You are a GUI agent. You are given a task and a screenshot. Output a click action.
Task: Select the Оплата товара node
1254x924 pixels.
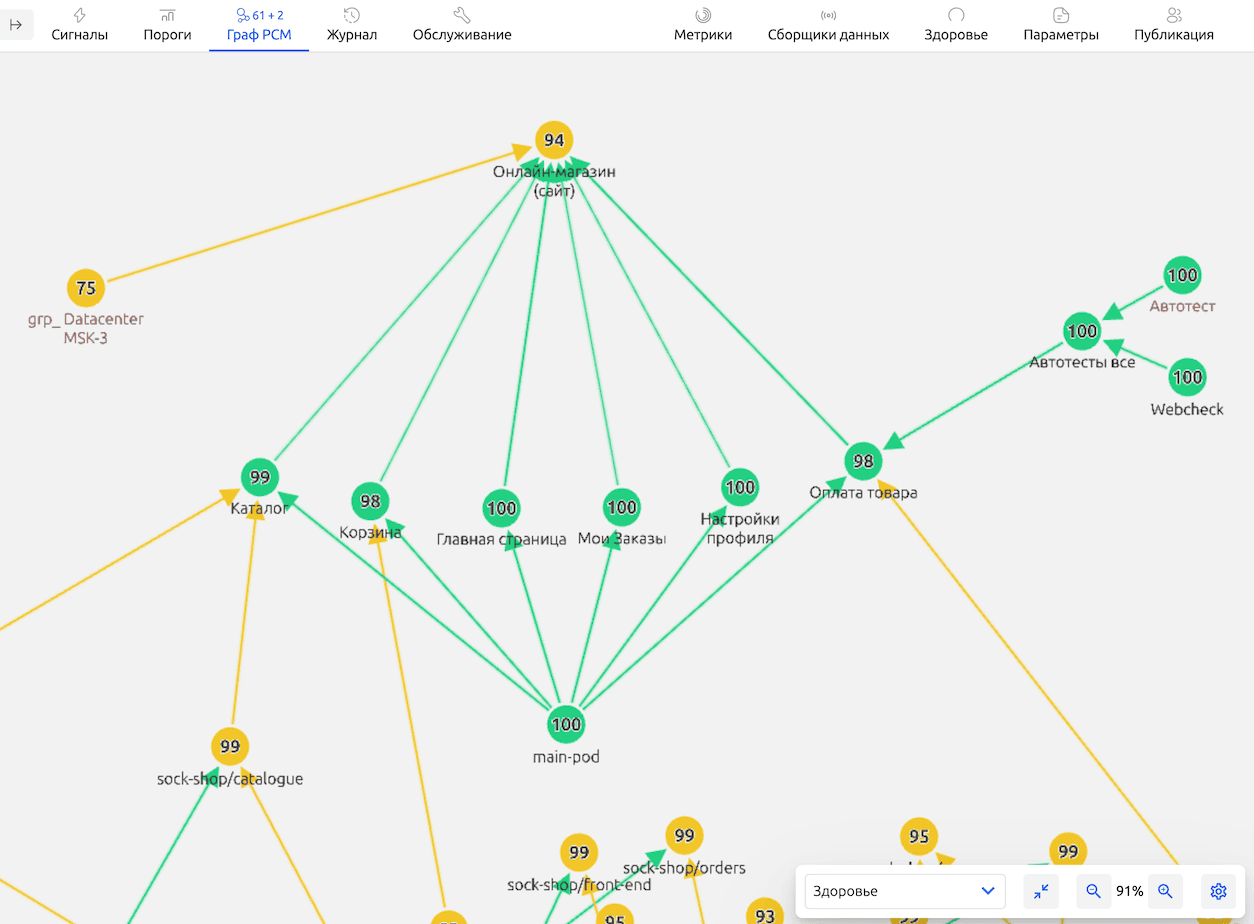863,461
